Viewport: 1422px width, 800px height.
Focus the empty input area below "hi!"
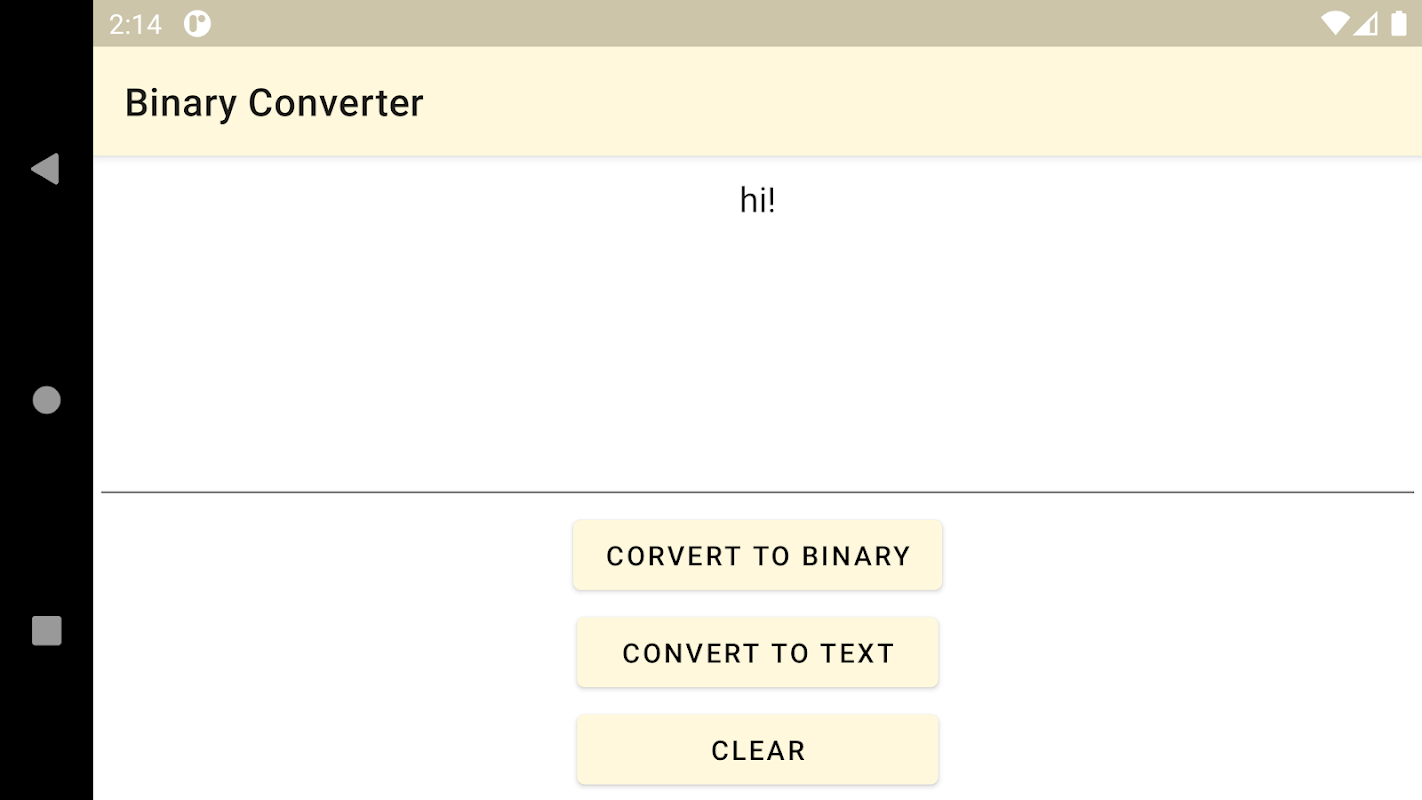click(x=757, y=360)
